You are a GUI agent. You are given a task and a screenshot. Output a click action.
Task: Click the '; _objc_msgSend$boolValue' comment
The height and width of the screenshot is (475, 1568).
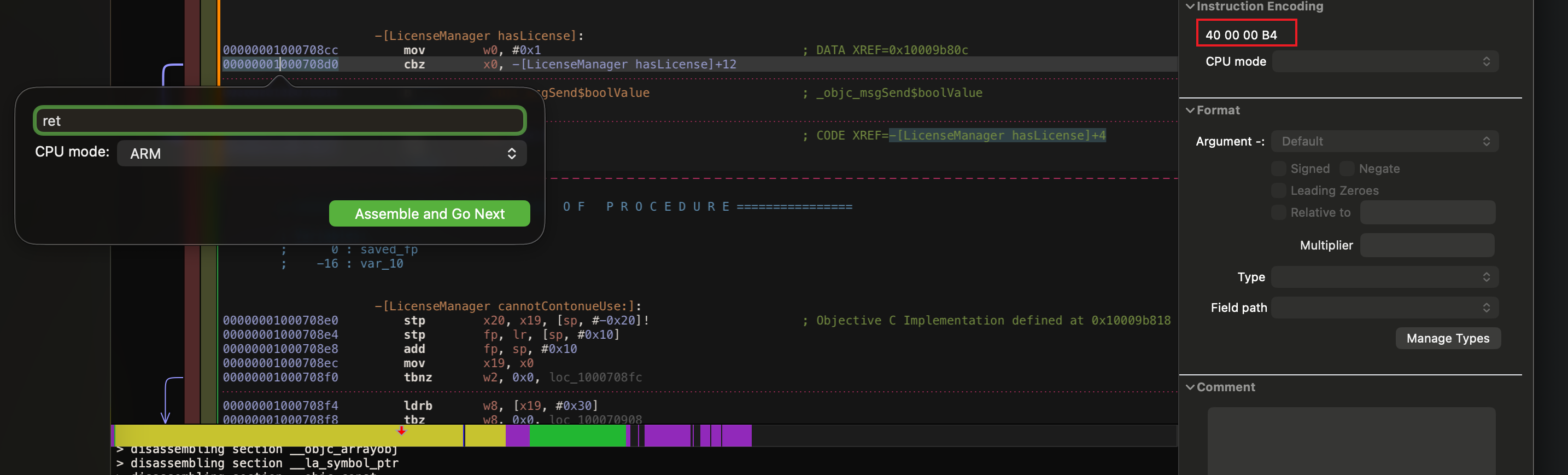click(892, 92)
